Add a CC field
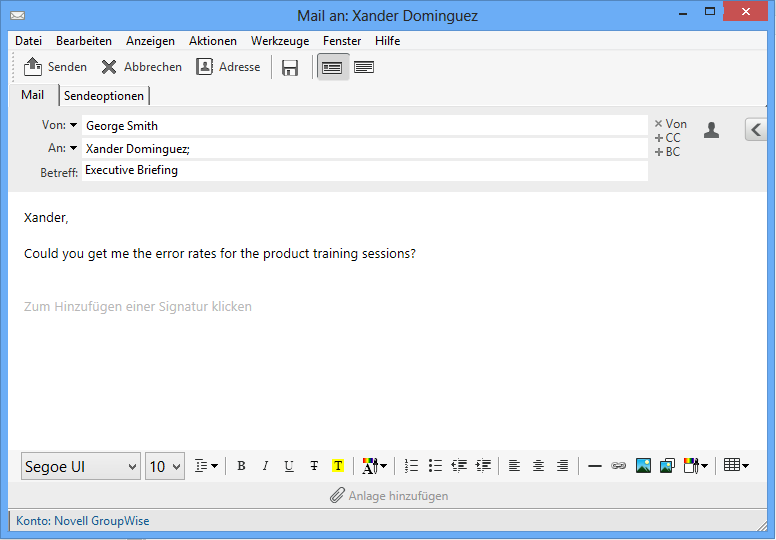The width and height of the screenshot is (776, 540). coord(668,138)
